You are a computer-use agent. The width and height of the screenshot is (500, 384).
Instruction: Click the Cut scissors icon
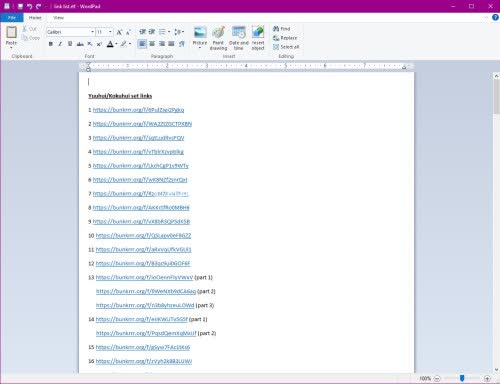tap(25, 29)
